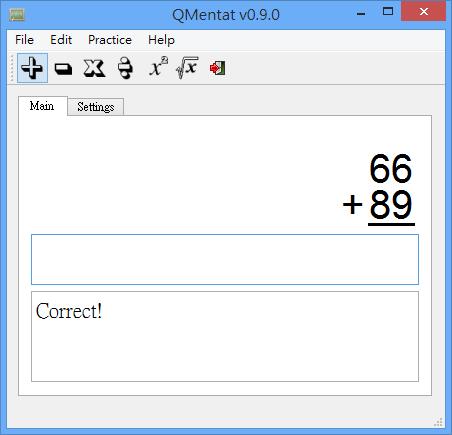Image resolution: width=452 pixels, height=435 pixels.
Task: Click the number 66 in the problem
Action: click(x=391, y=169)
